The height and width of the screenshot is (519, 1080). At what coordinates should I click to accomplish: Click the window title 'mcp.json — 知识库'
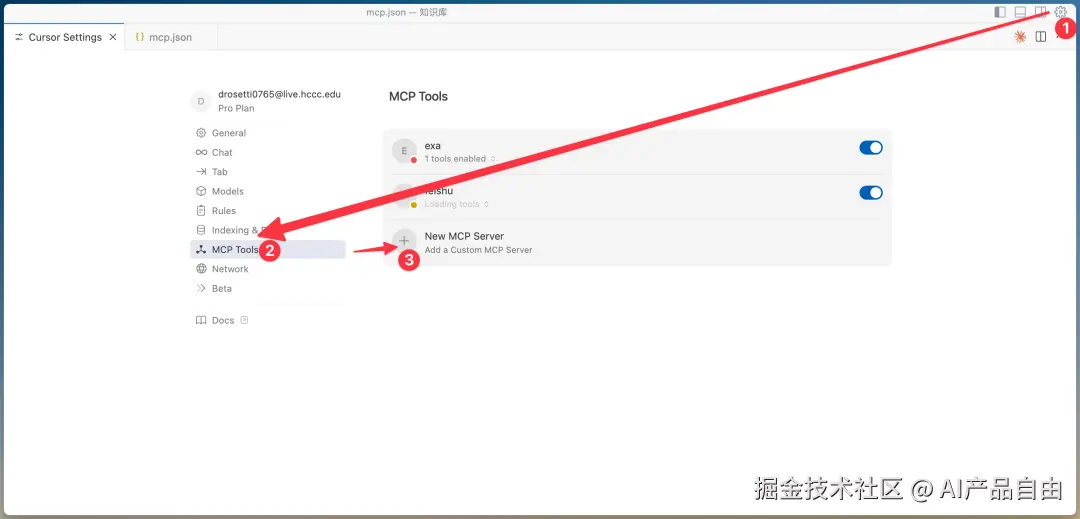(x=407, y=12)
